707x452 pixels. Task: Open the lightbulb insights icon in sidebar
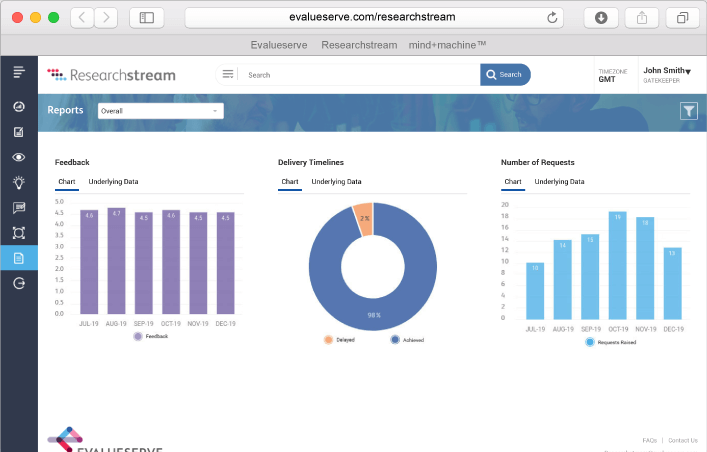click(19, 182)
